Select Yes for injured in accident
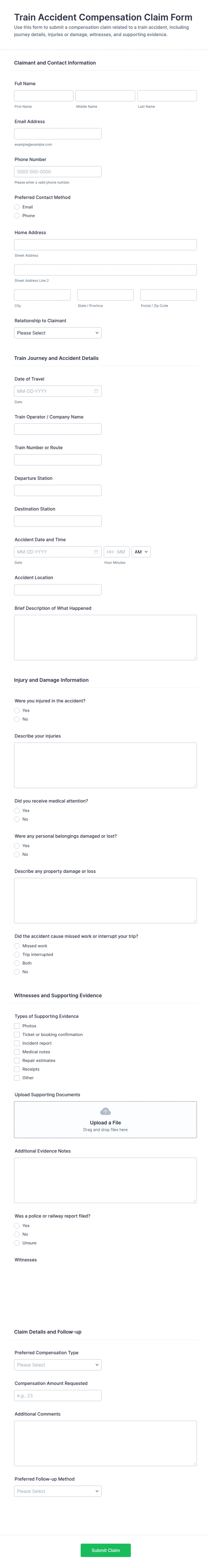This screenshot has width=209, height=1568. pos(17,710)
